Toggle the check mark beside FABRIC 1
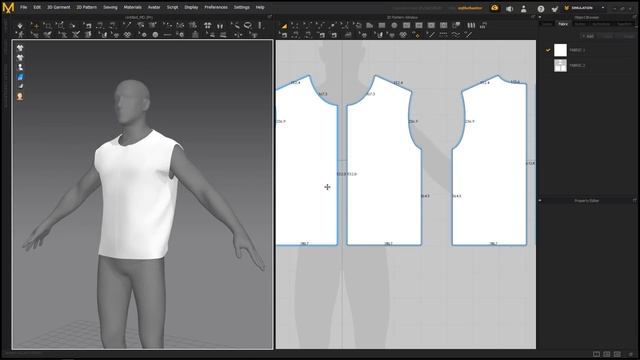This screenshot has width=640, height=360. click(x=548, y=50)
